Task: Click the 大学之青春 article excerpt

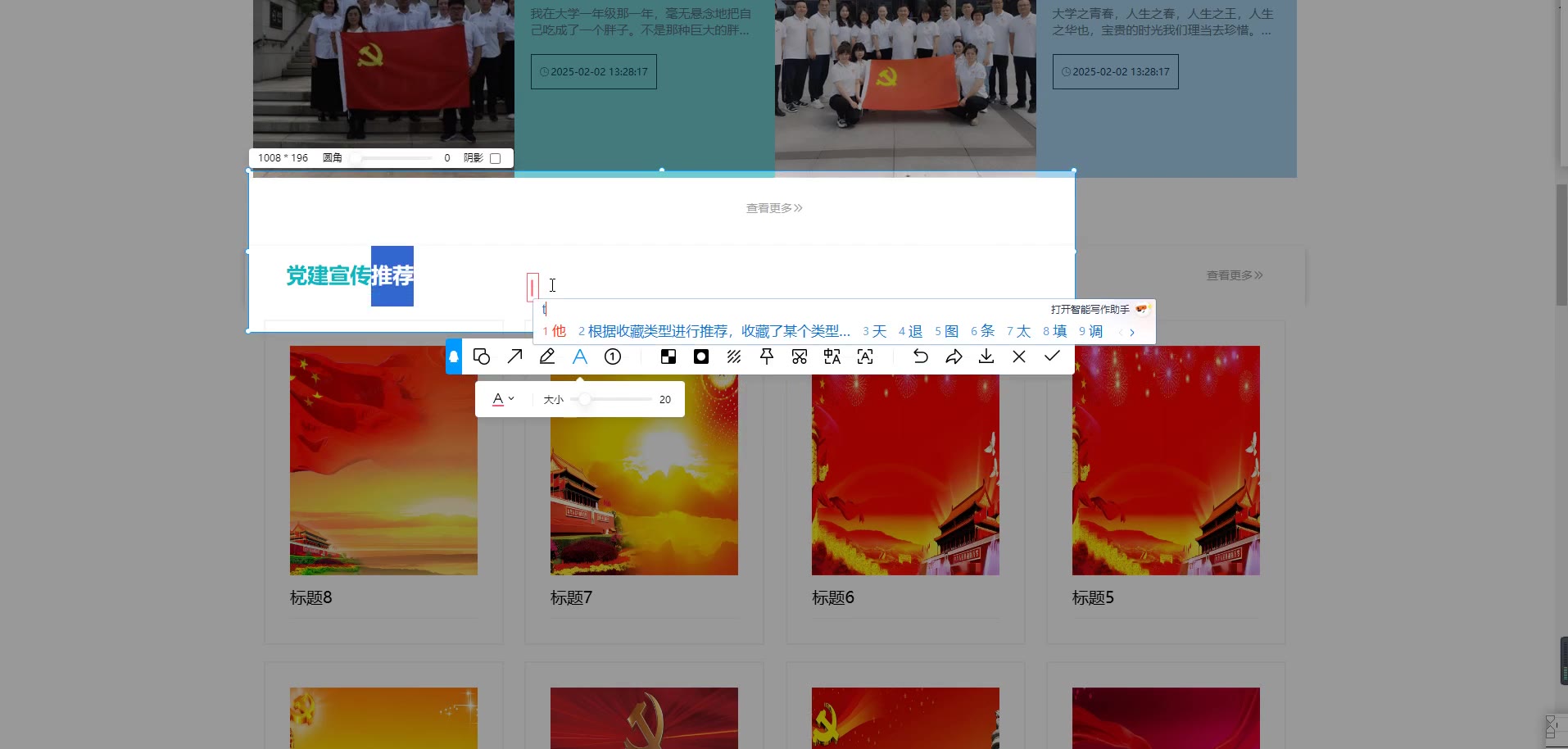Action: [x=1162, y=22]
